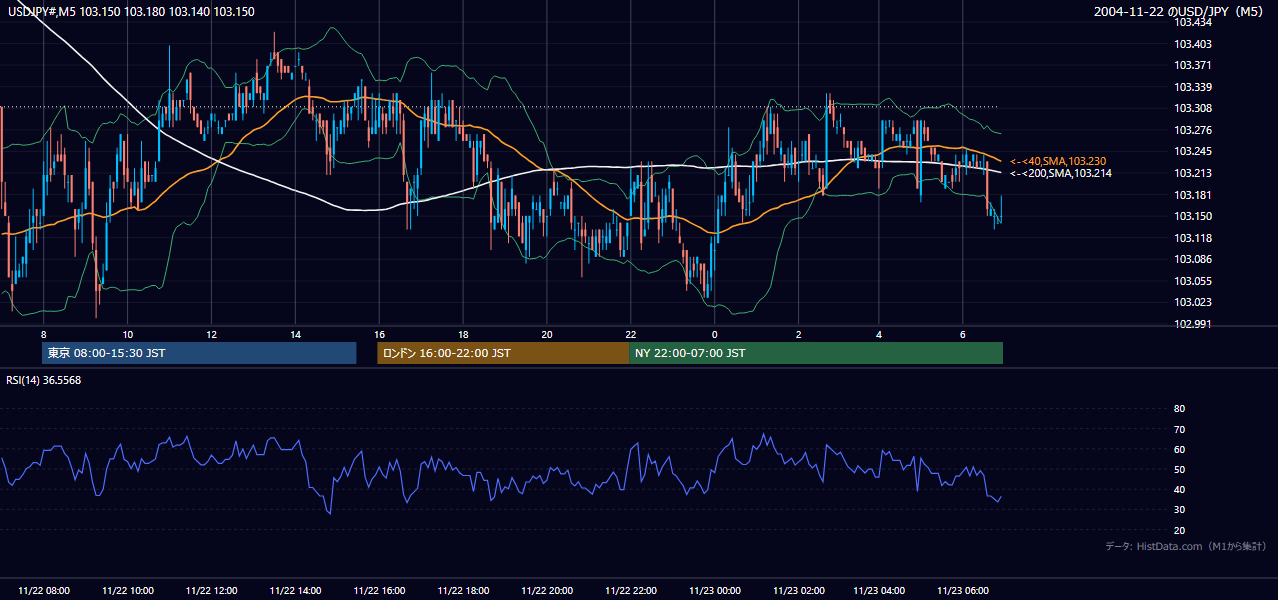Click the 11/23 02:00 time label

(x=798, y=591)
